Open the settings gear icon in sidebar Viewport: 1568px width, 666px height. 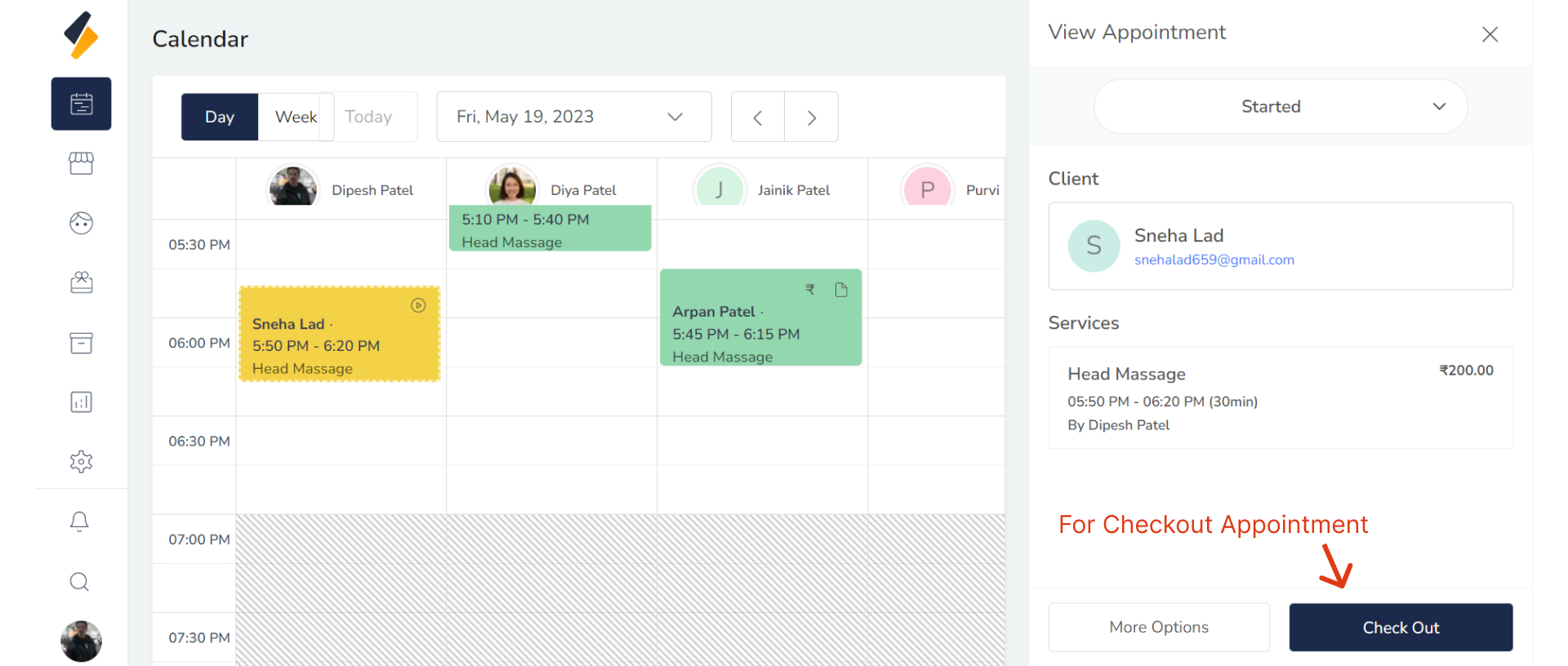81,462
